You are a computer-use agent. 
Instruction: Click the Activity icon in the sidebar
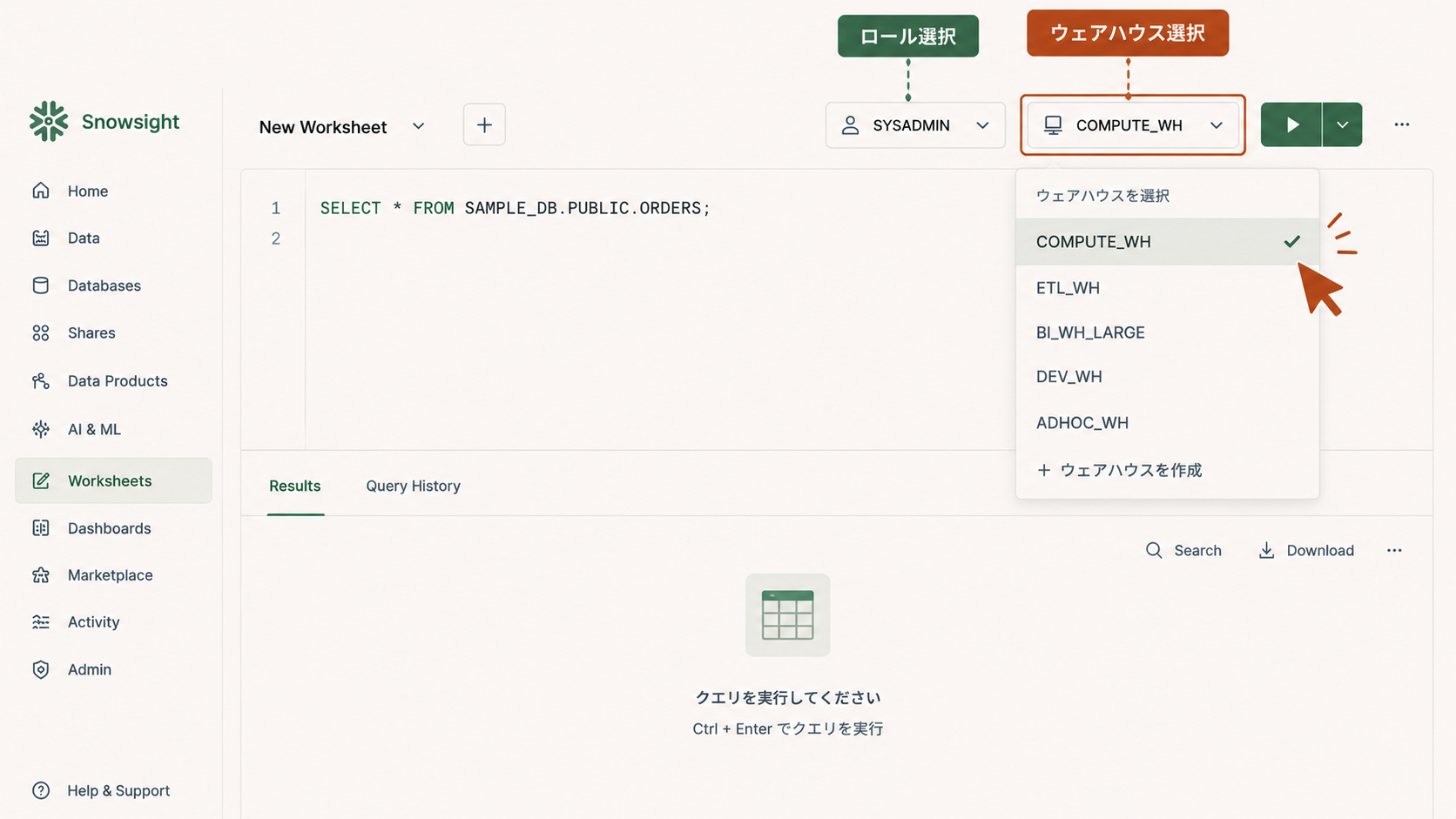(41, 622)
